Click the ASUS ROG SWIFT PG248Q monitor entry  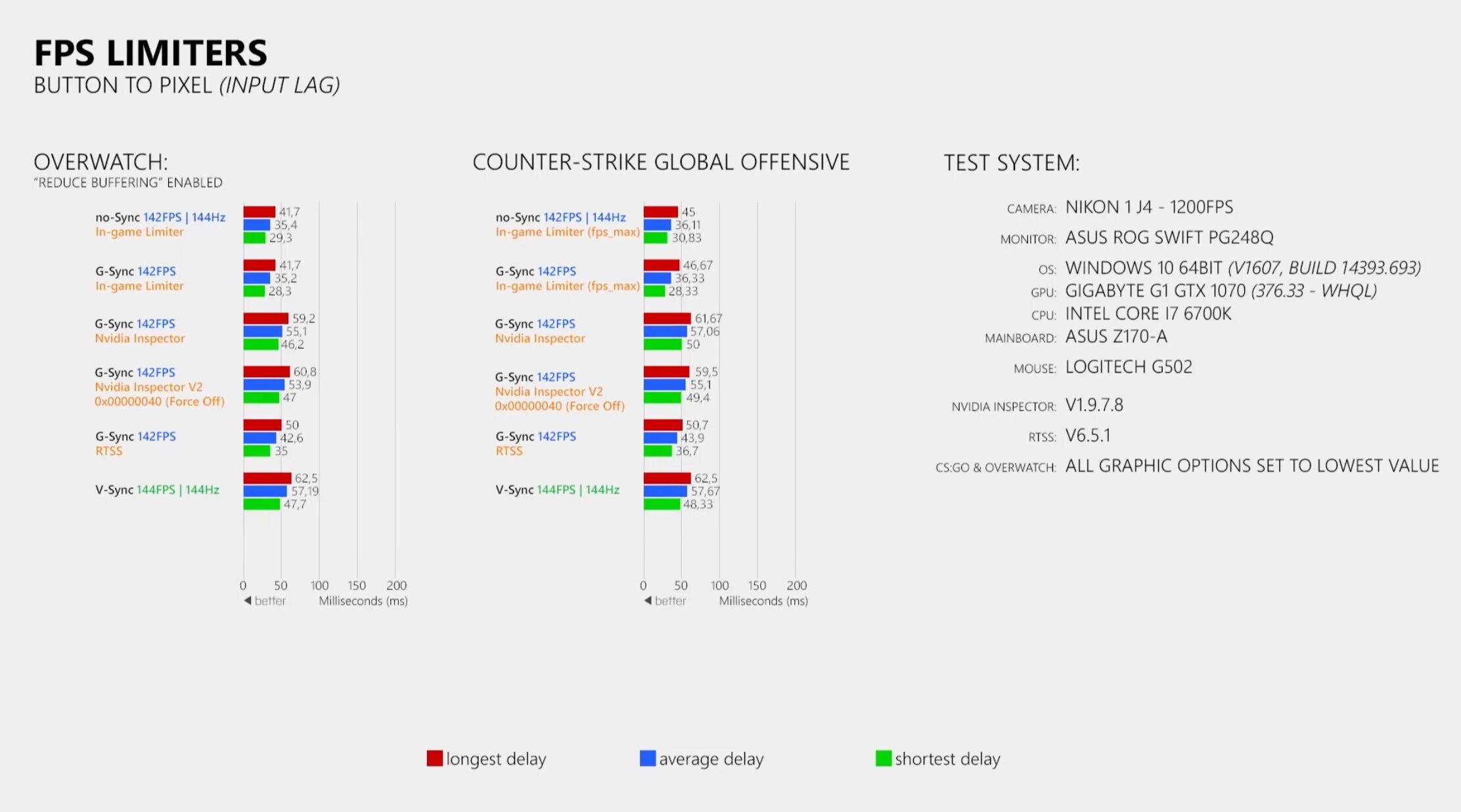point(1169,237)
